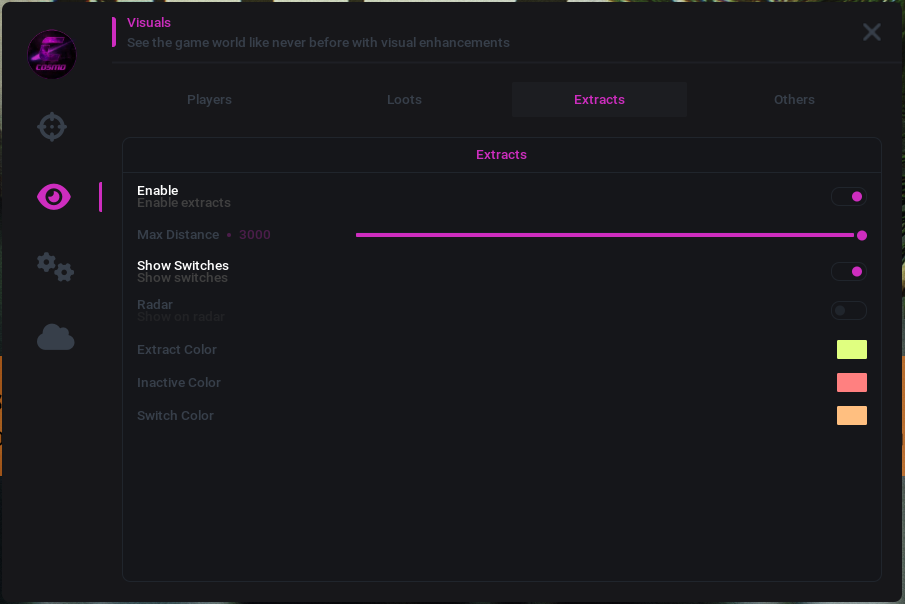Click the Max Distance slider handle
This screenshot has height=604, width=905.
click(862, 236)
